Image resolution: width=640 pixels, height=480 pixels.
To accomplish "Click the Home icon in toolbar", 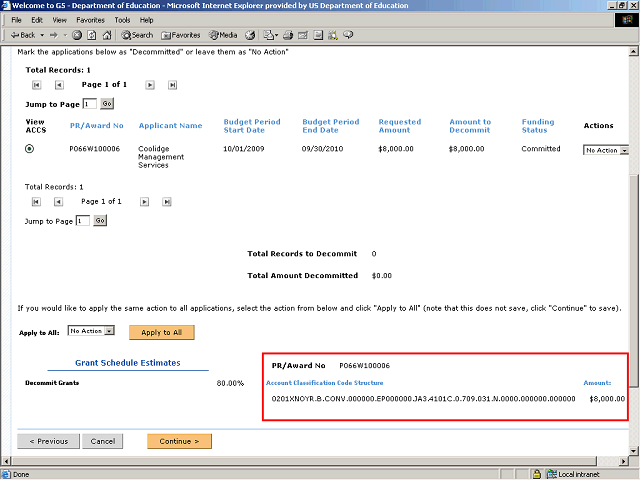I will pyautogui.click(x=106, y=35).
